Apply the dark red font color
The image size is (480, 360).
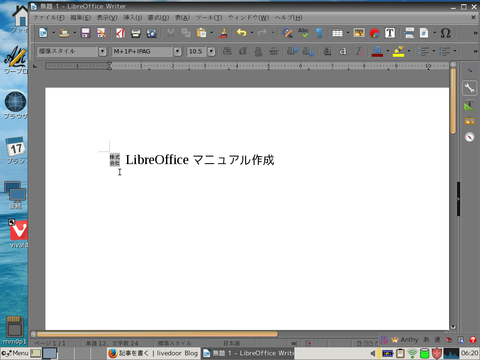tap(377, 51)
